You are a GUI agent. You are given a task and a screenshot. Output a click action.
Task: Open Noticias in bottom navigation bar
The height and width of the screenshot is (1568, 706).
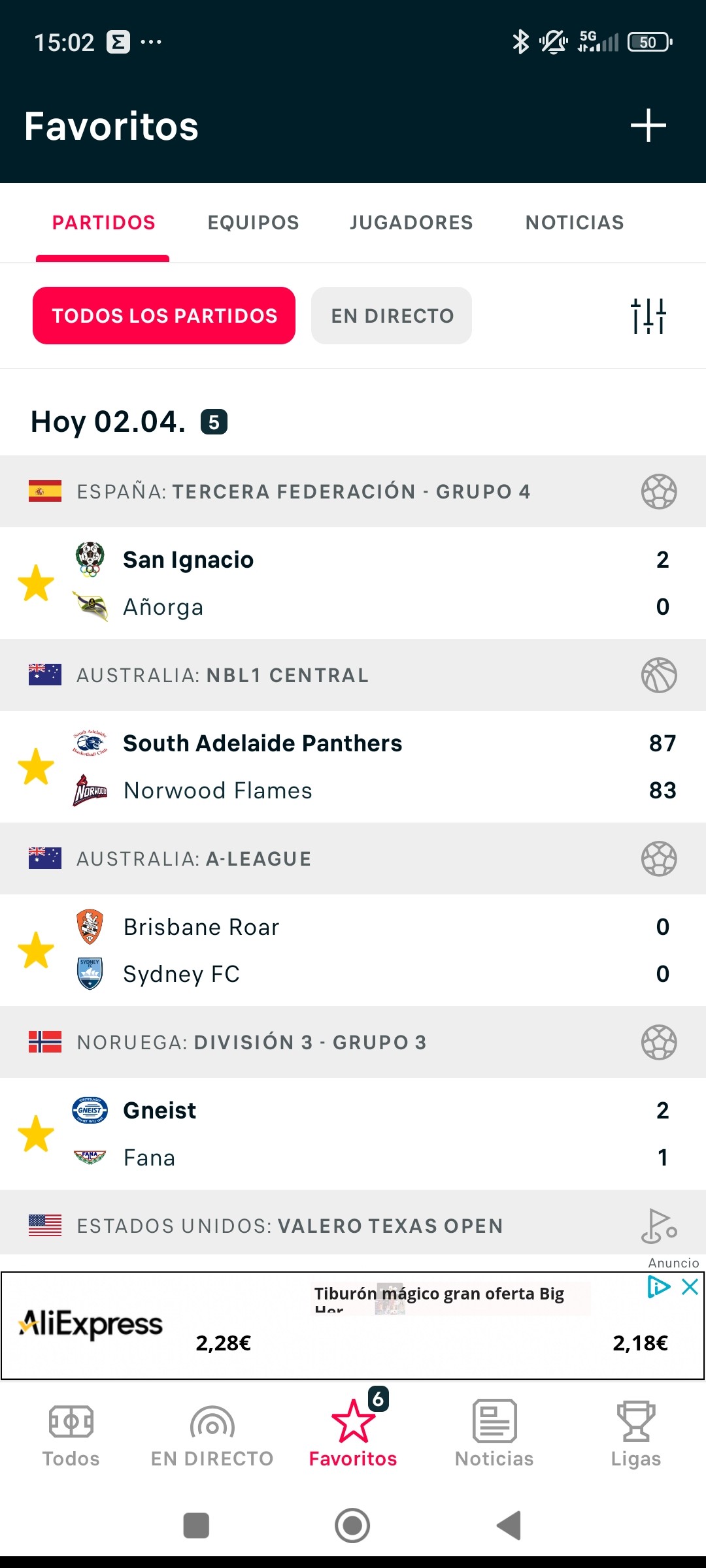point(494,1434)
